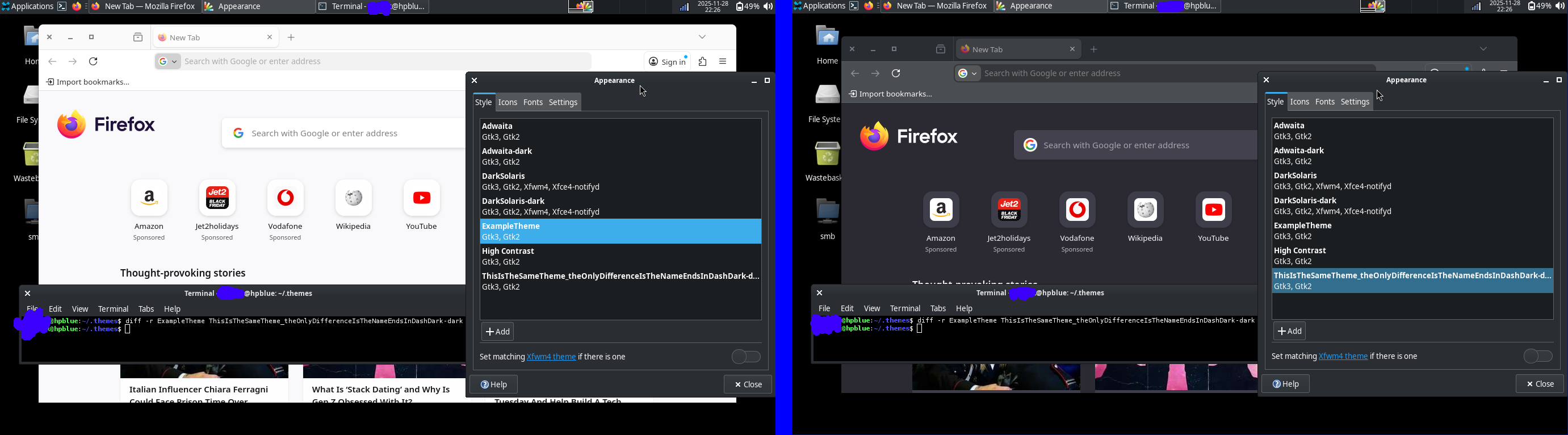Viewport: 1568px width, 435px height.
Task: Close the New Tab in dark Firefox
Action: [1072, 49]
